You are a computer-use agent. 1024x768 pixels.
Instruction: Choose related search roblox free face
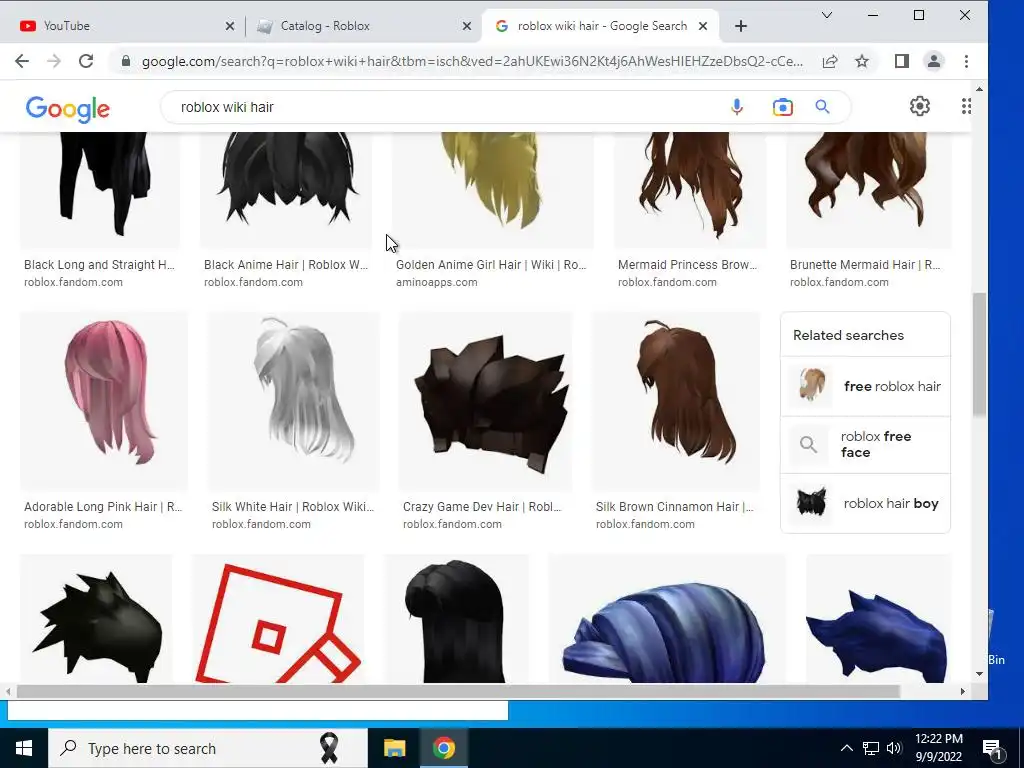(865, 445)
